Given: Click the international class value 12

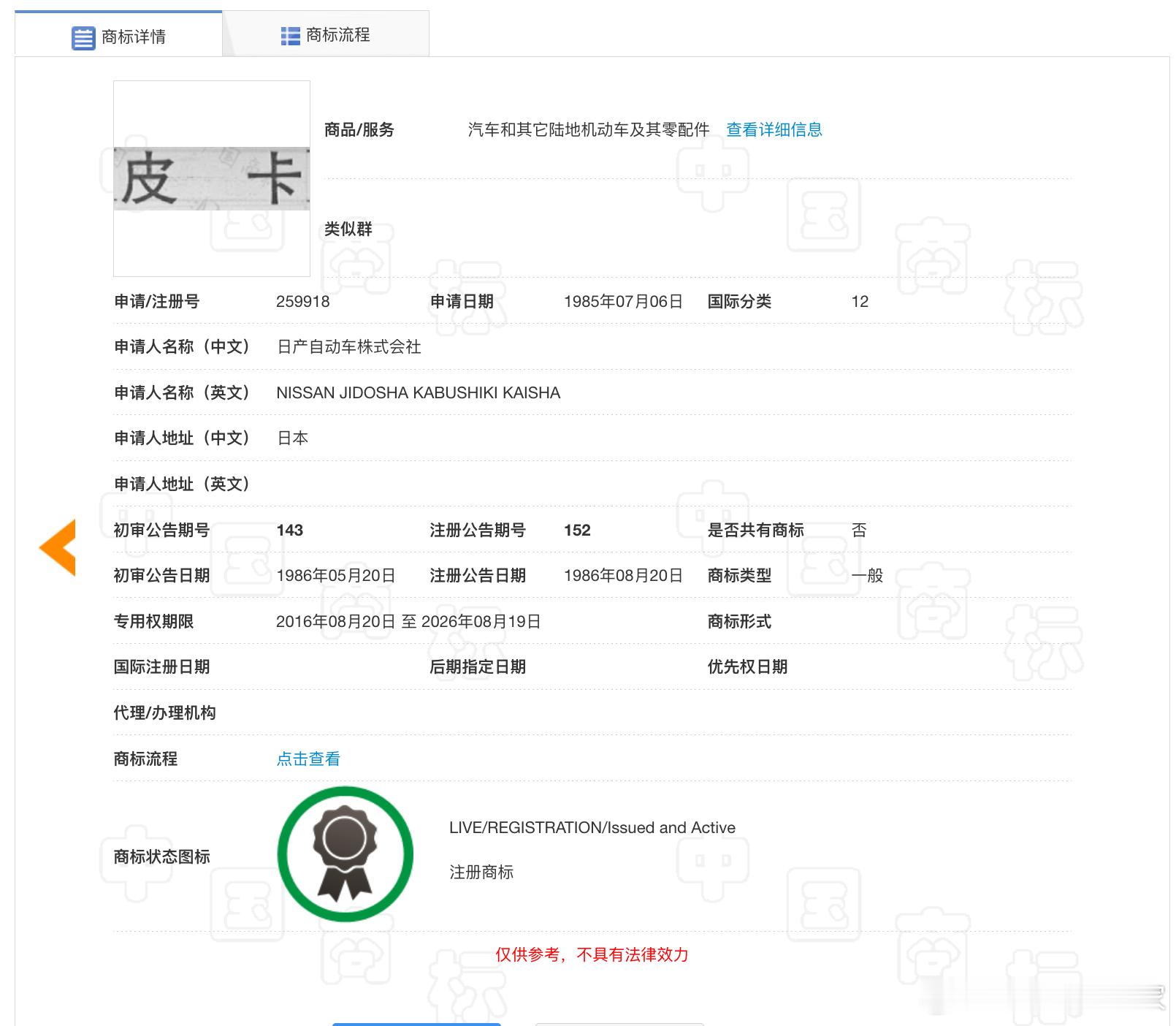Looking at the screenshot, I should pyautogui.click(x=860, y=302).
